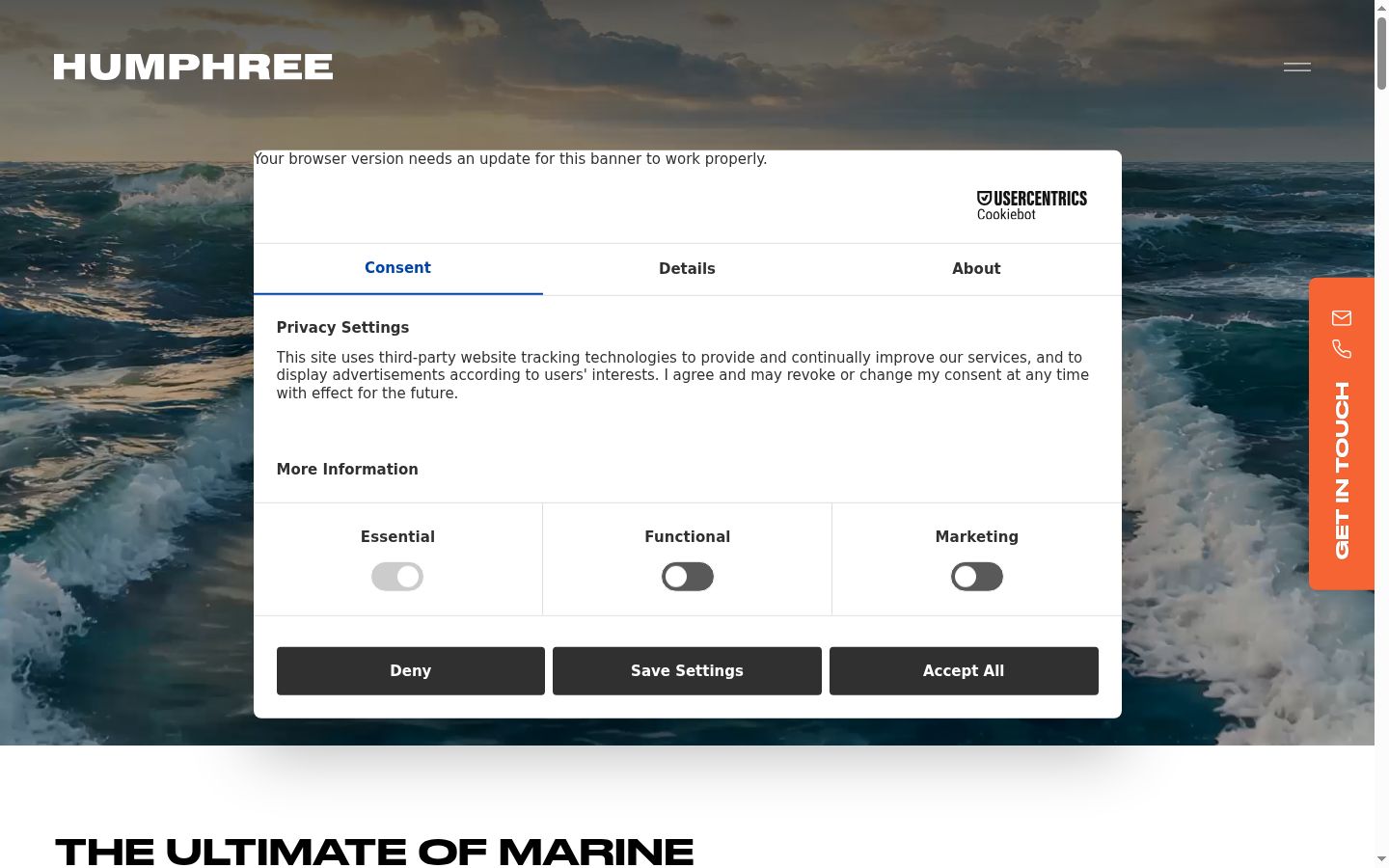
Task: Switch to the Details tab
Action: coord(687,269)
